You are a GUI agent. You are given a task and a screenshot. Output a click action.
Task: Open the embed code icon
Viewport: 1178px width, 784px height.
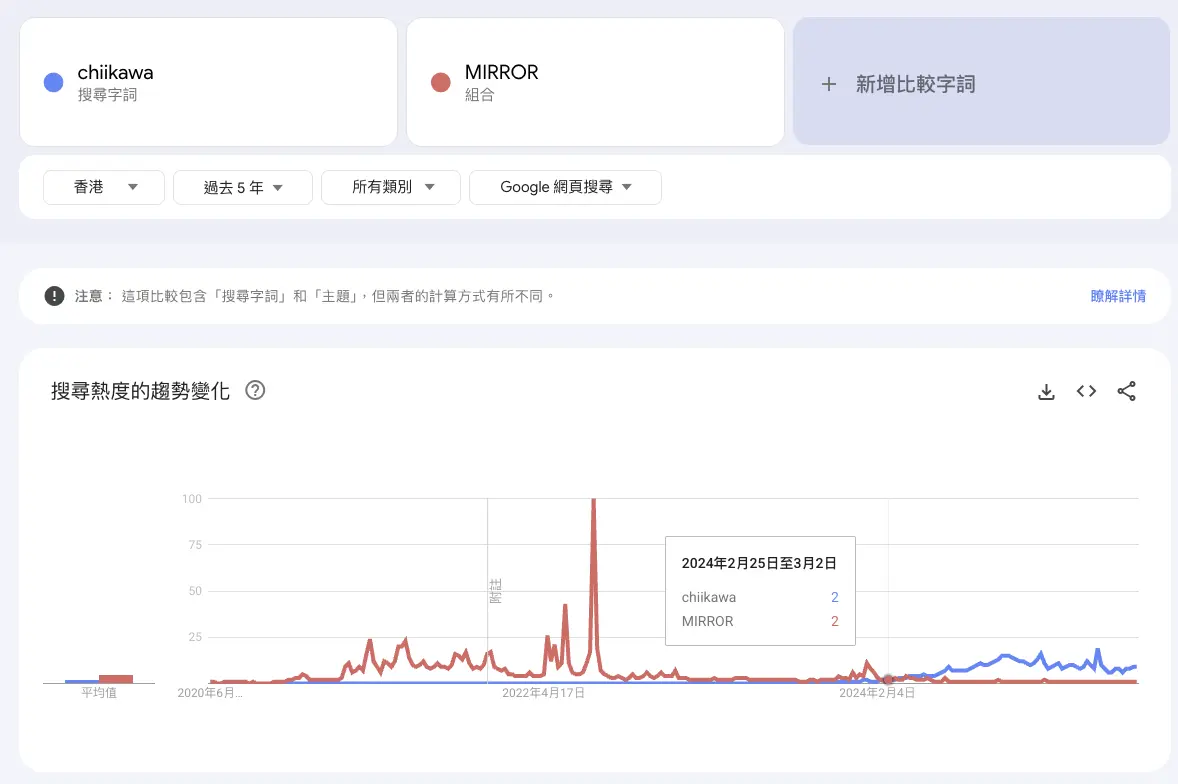point(1086,391)
